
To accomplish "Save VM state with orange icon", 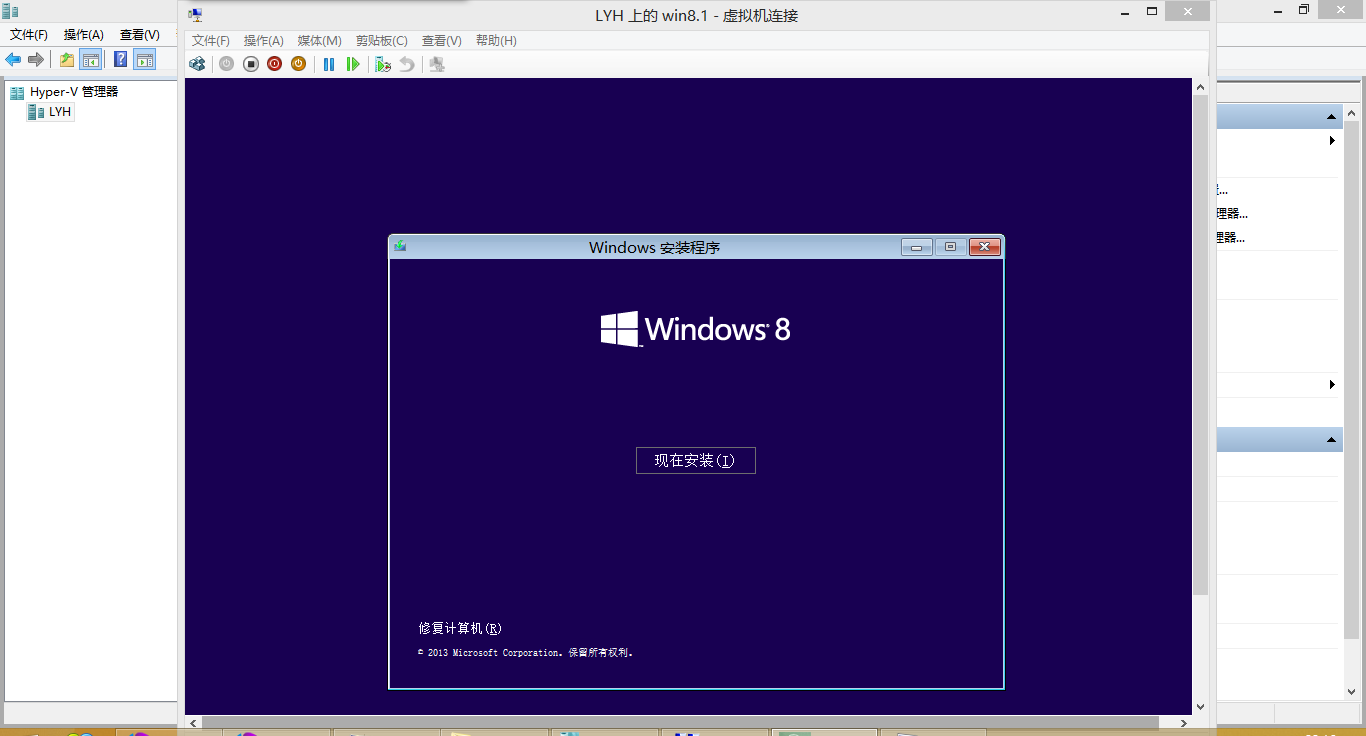I will coord(298,64).
